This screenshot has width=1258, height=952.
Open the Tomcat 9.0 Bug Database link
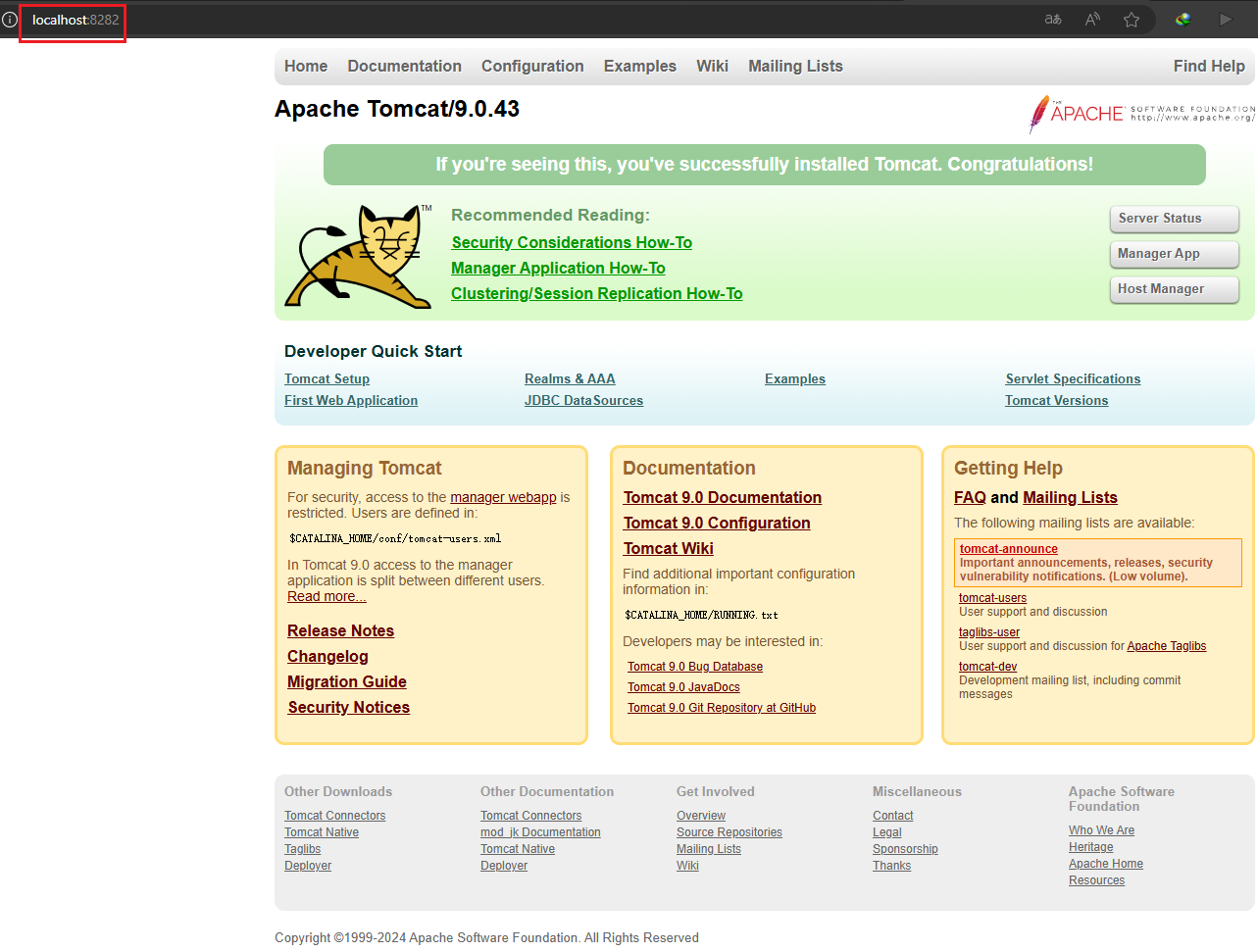pyautogui.click(x=695, y=667)
